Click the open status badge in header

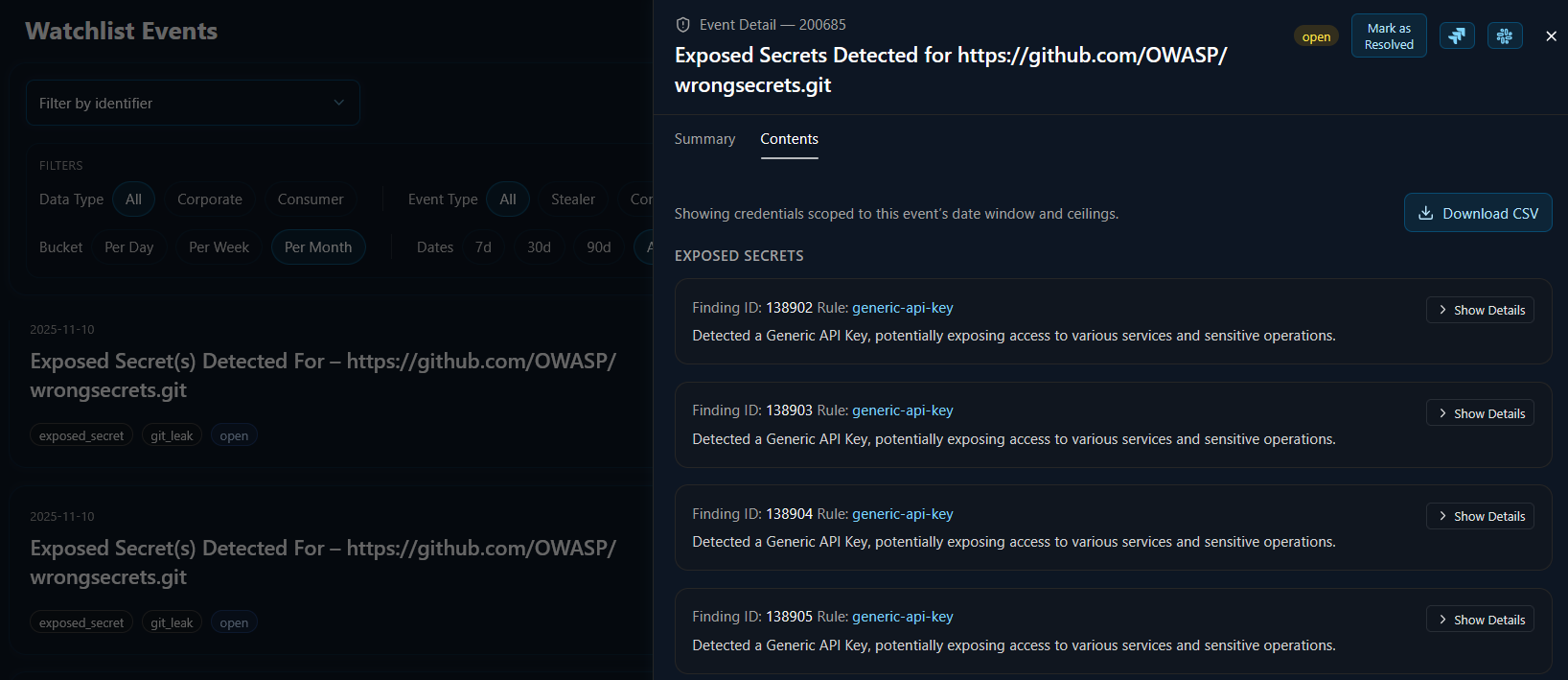(x=1316, y=36)
